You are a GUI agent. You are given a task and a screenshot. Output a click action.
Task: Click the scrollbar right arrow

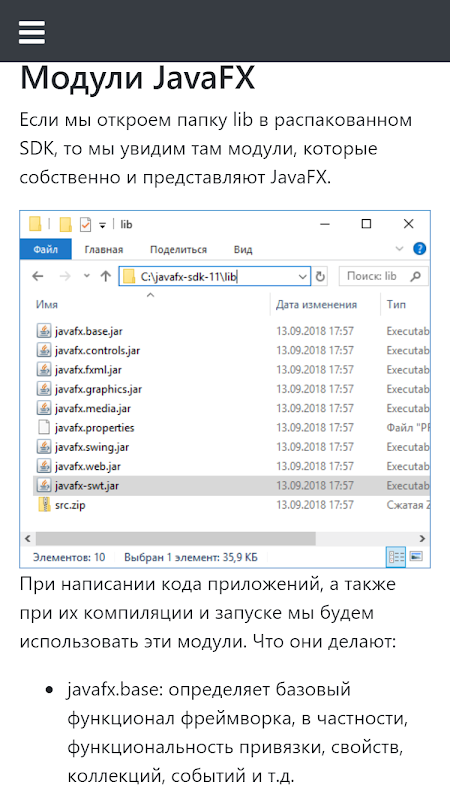tap(422, 538)
